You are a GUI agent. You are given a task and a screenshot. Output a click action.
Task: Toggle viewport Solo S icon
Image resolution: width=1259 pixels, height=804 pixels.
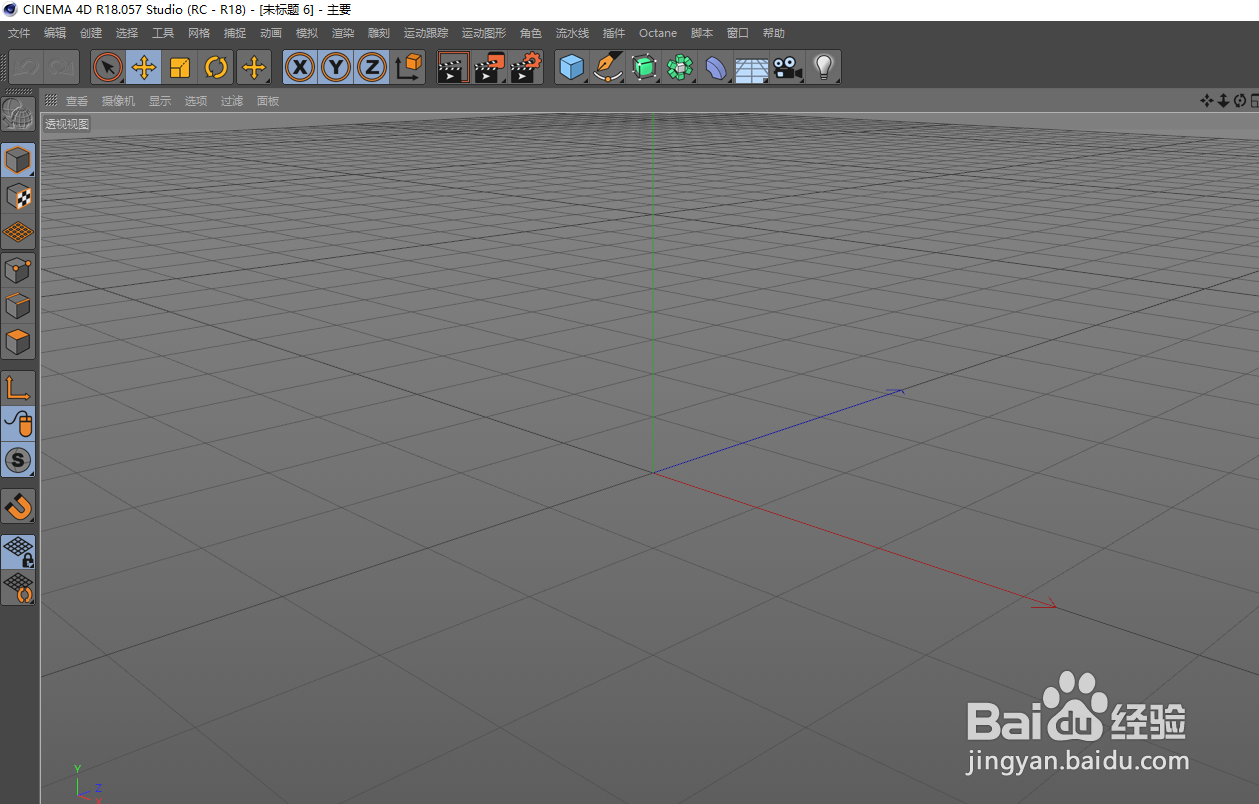point(18,460)
